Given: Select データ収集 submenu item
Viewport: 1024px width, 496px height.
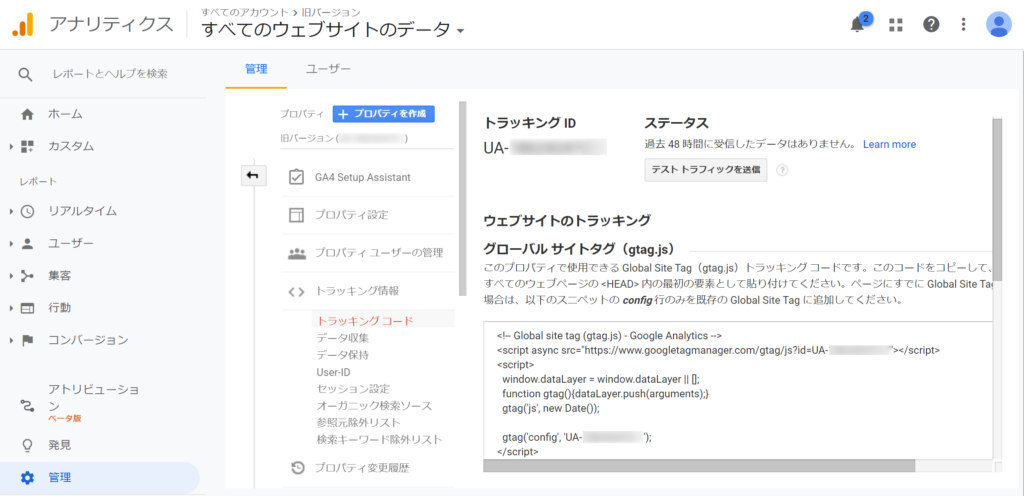Looking at the screenshot, I should coord(343,338).
